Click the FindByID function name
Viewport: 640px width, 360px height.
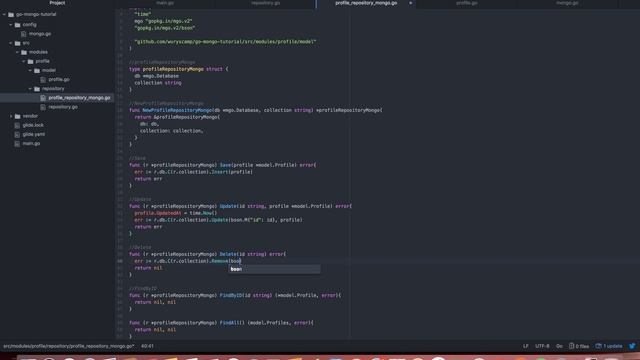click(231, 296)
